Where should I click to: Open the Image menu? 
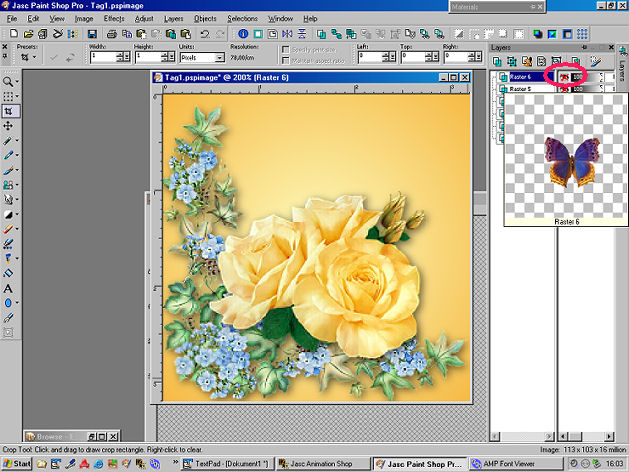pos(84,18)
